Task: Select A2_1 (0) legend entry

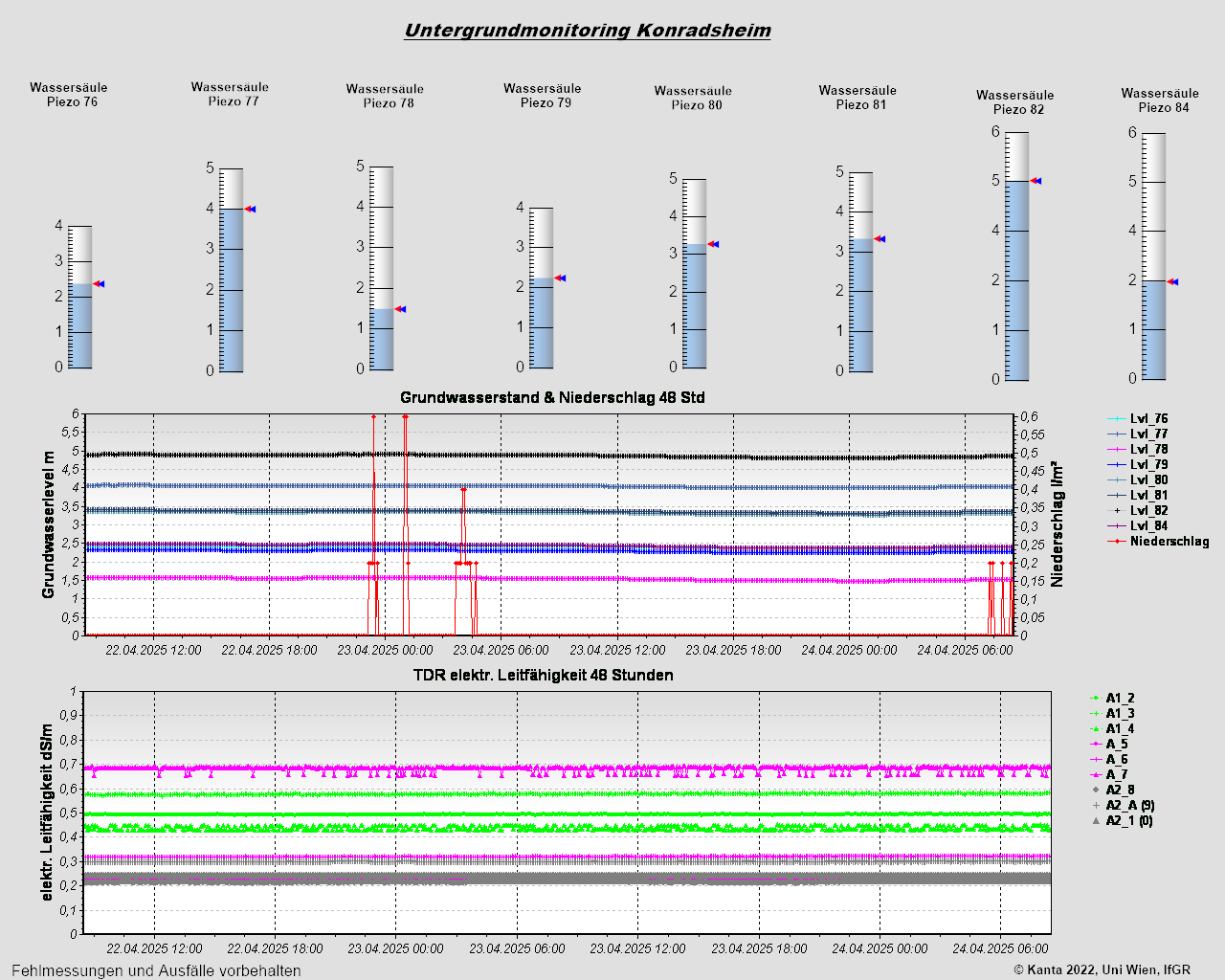Action: click(1122, 821)
